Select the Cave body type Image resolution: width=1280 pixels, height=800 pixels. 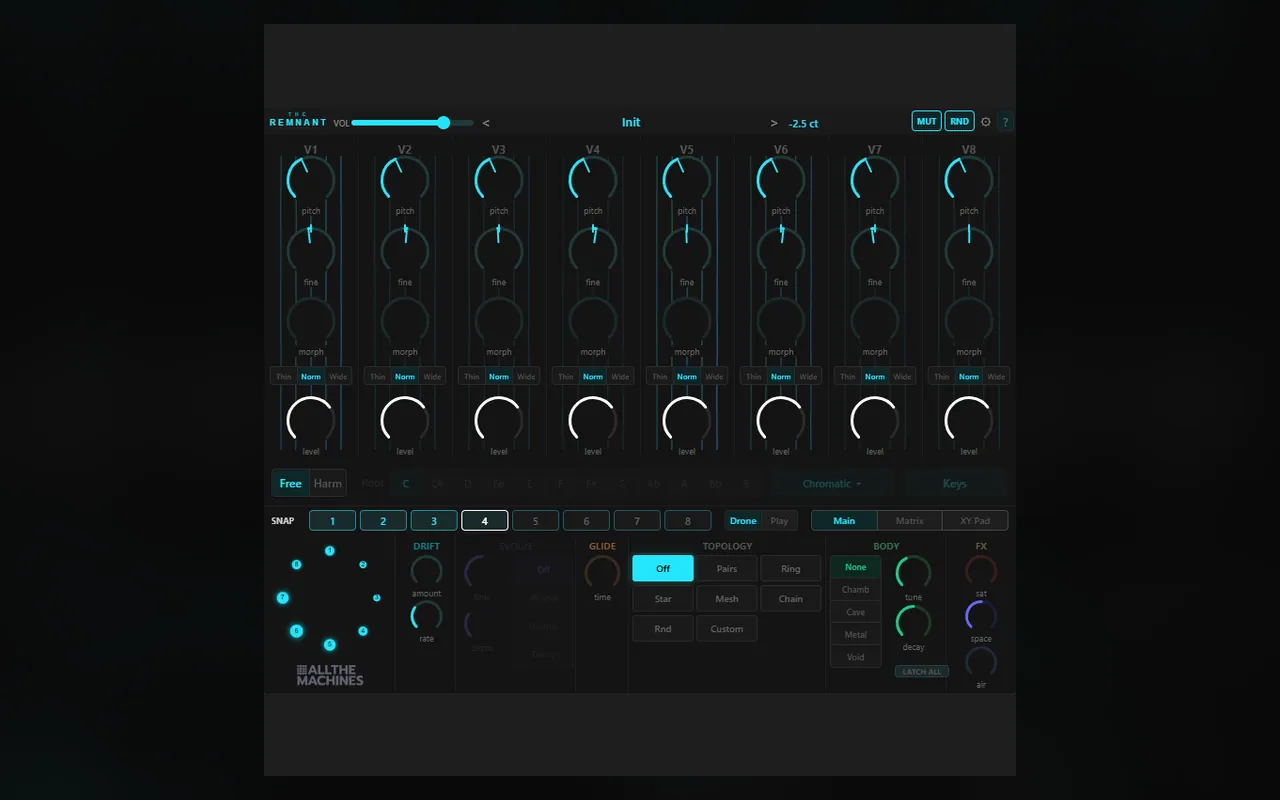click(x=856, y=612)
